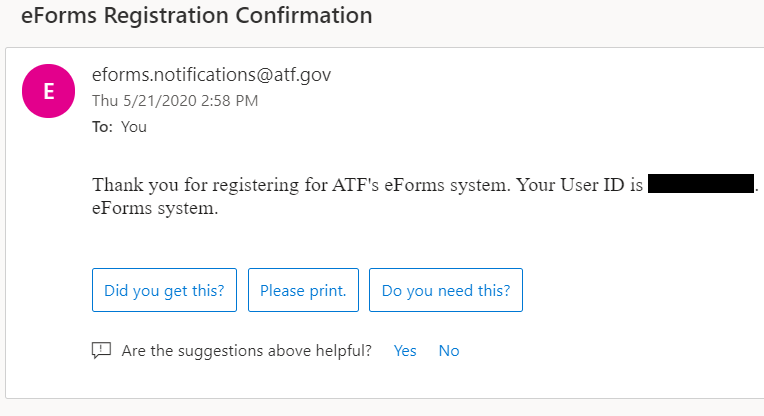Click the word 'Confirmation' in the subject
The image size is (764, 416).
(x=304, y=16)
